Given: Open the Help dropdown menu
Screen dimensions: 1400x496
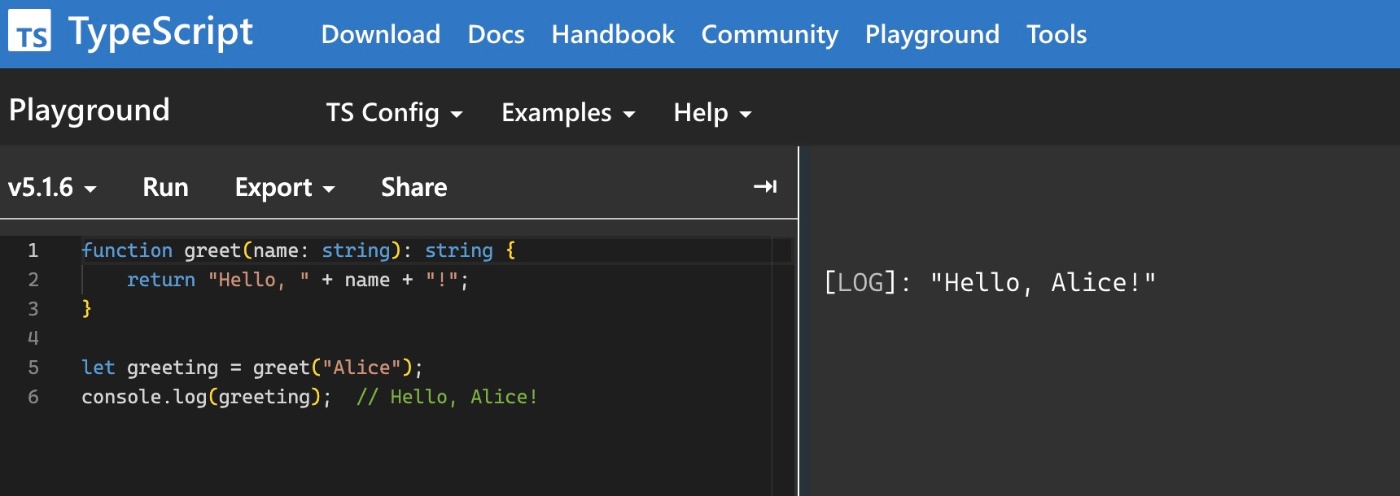Looking at the screenshot, I should [x=712, y=113].
